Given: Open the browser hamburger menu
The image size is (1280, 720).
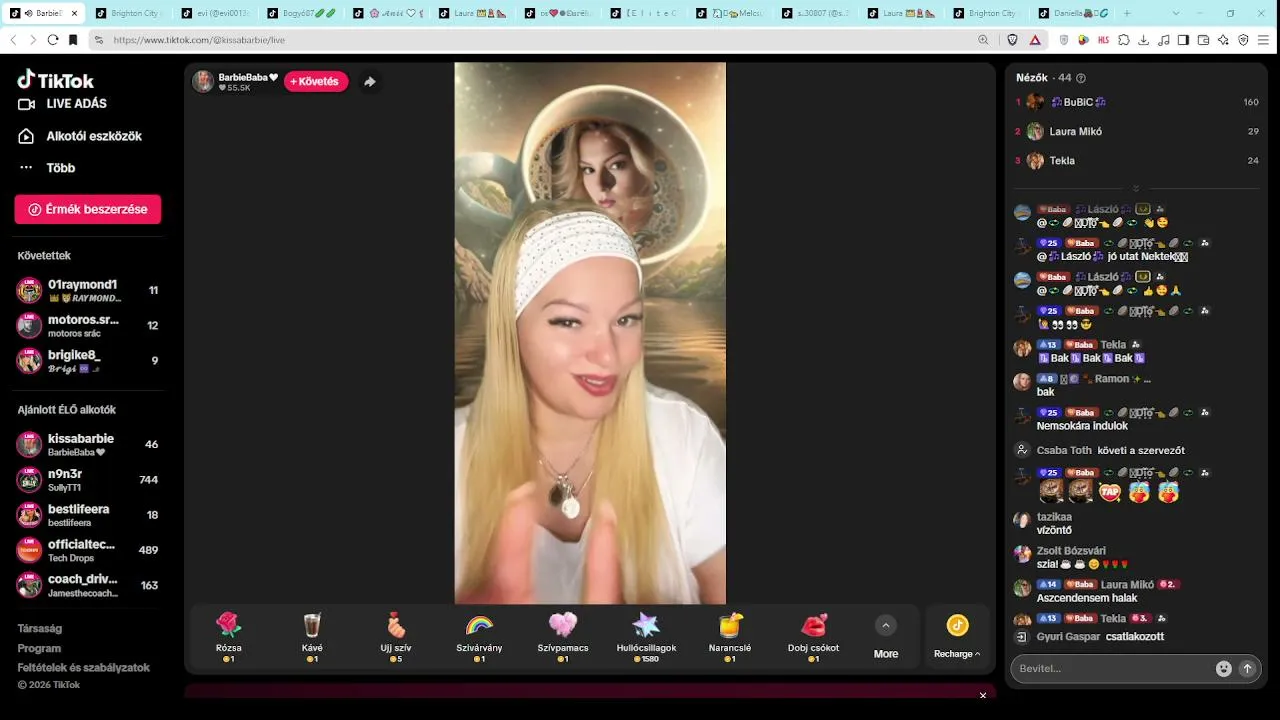Looking at the screenshot, I should pos(1264,40).
